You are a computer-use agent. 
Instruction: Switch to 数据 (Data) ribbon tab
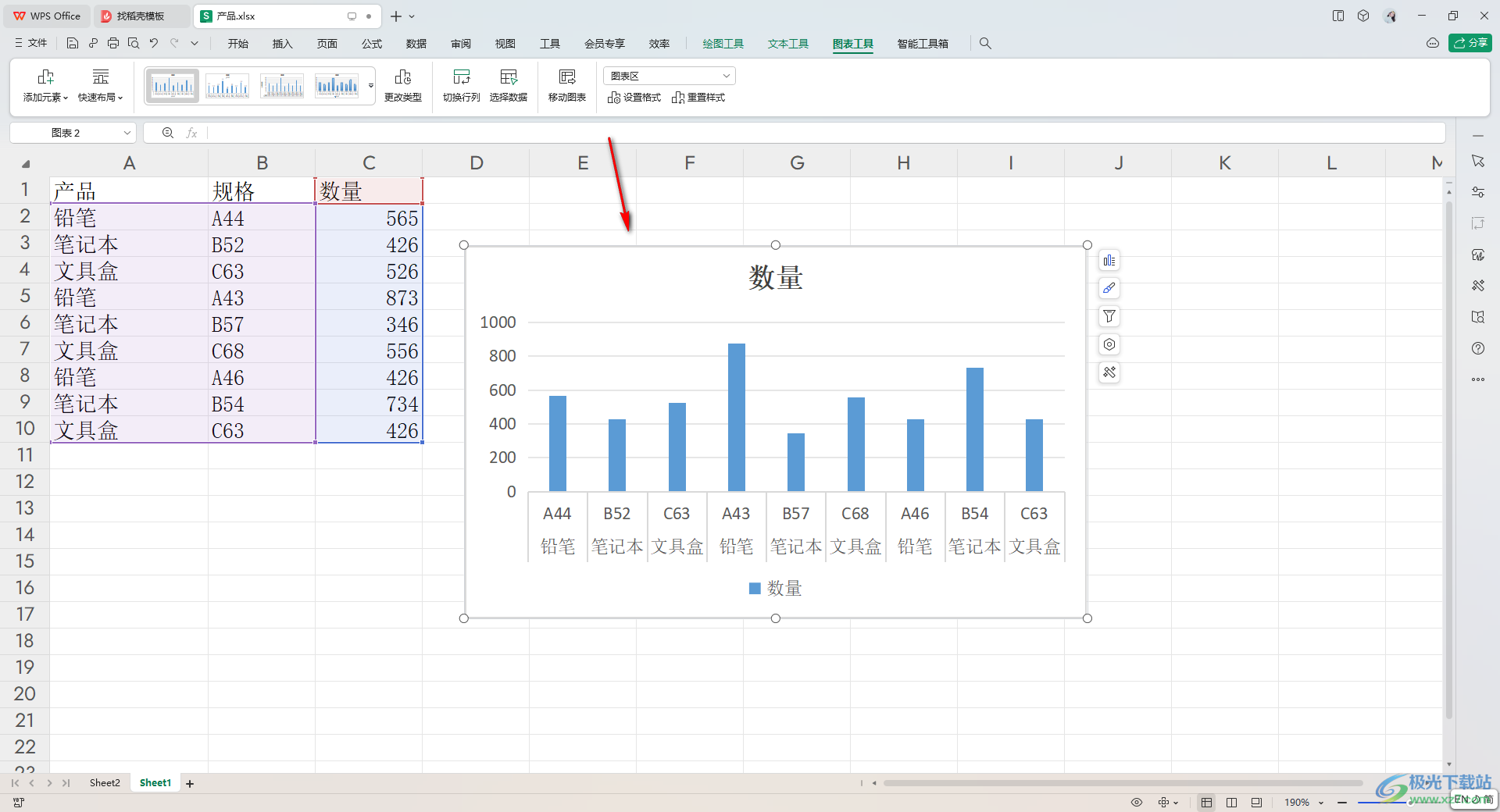(416, 44)
